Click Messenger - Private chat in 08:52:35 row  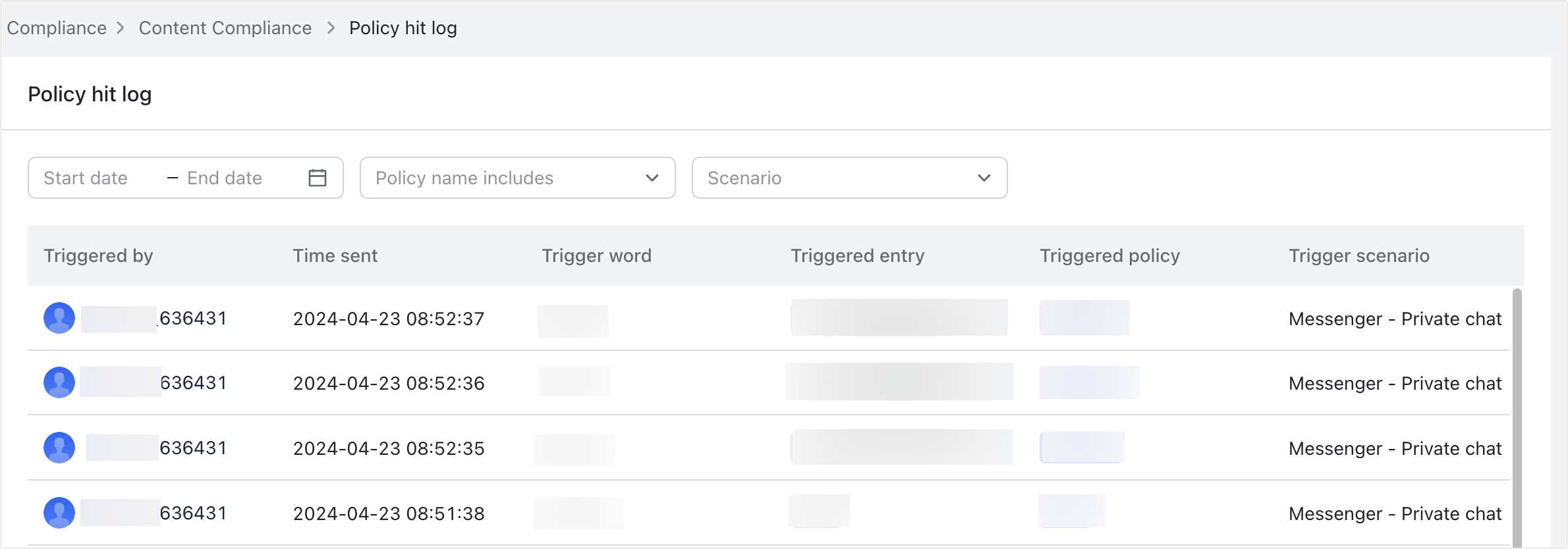coord(1395,448)
